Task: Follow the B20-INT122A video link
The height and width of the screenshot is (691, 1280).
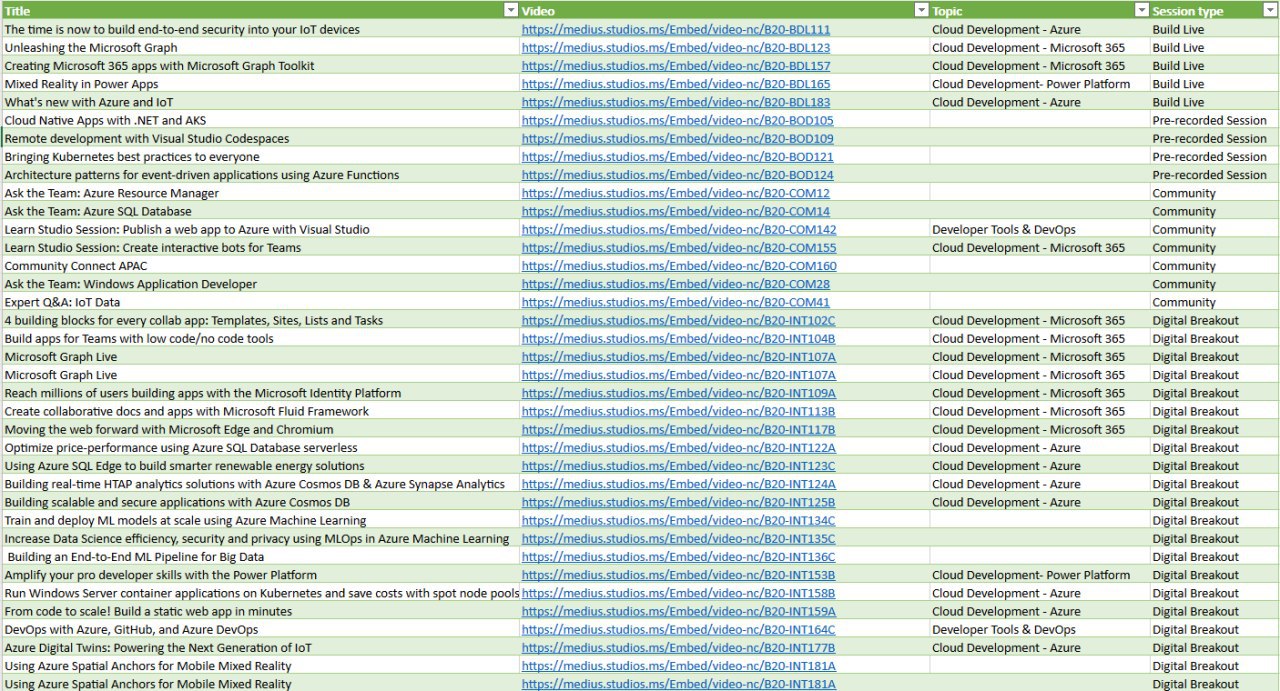Action: coord(679,448)
